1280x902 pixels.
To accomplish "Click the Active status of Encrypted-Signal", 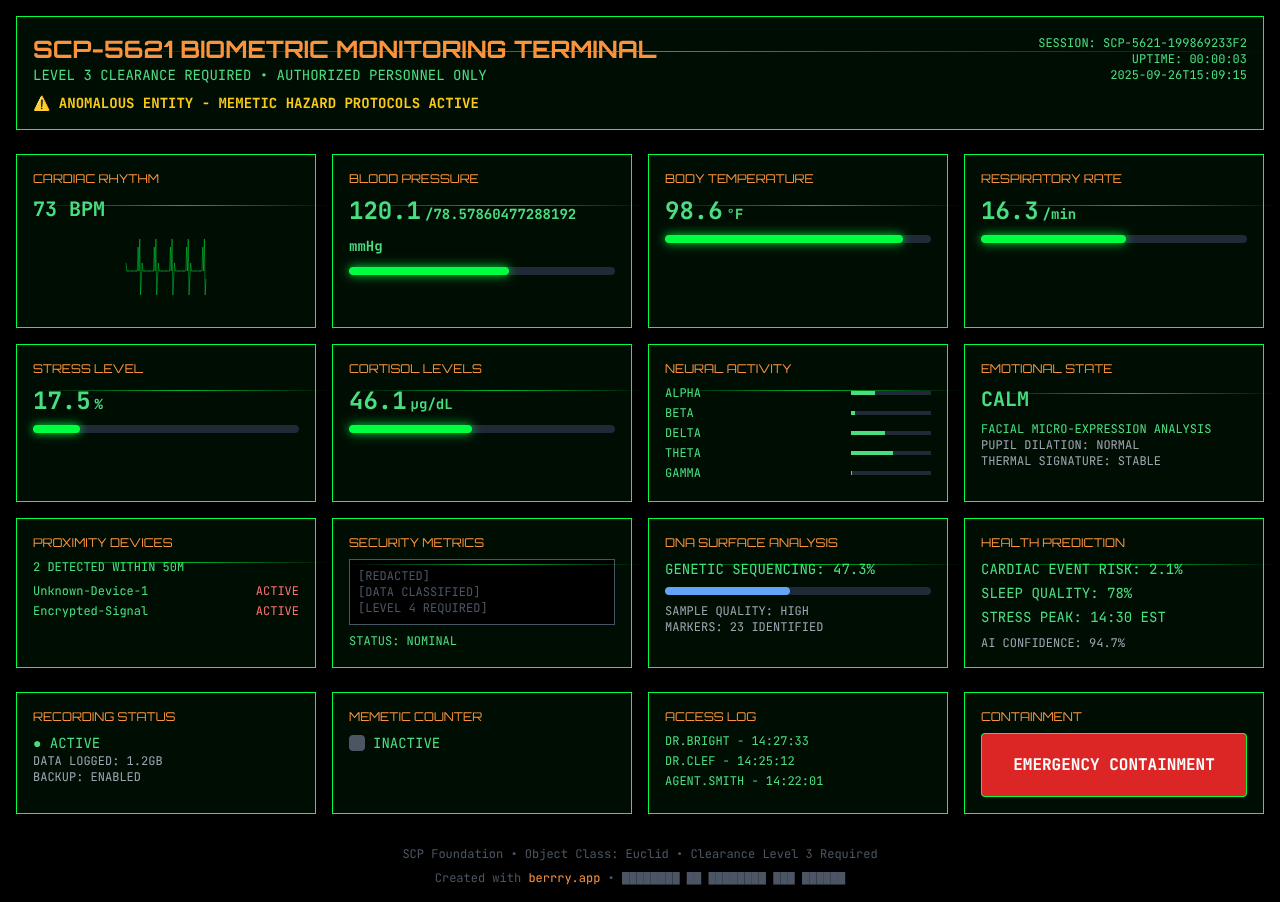I will [x=277, y=611].
